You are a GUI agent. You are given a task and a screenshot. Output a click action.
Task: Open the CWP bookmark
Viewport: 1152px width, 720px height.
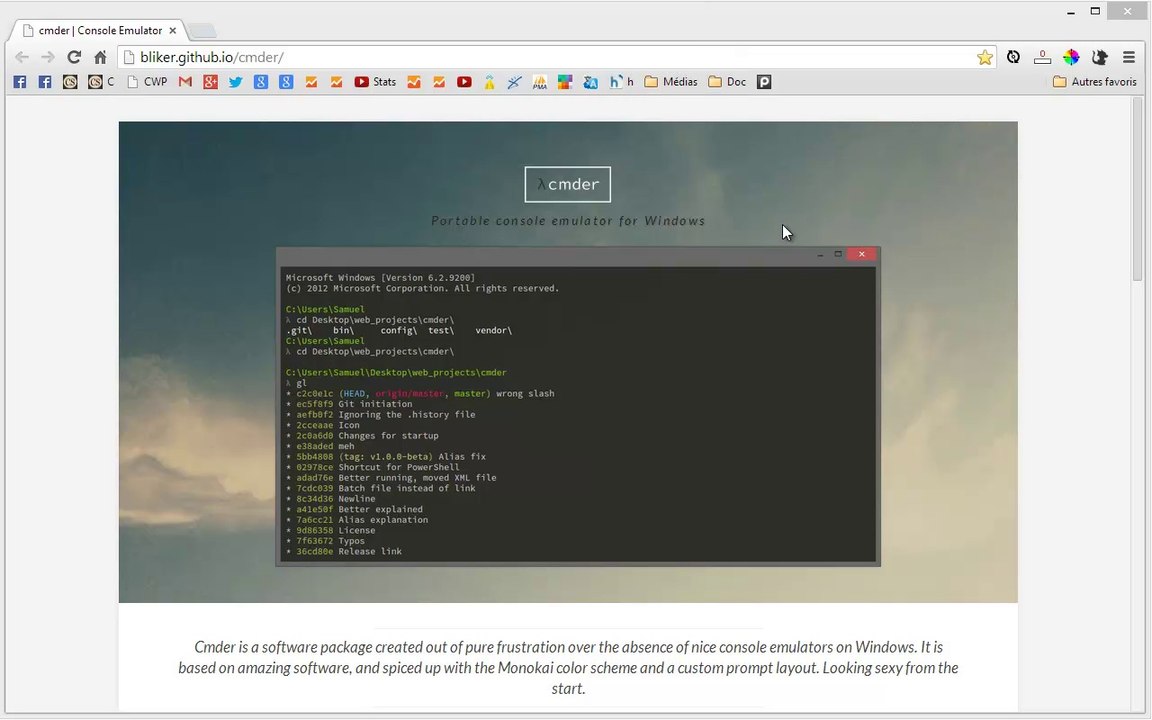point(147,82)
